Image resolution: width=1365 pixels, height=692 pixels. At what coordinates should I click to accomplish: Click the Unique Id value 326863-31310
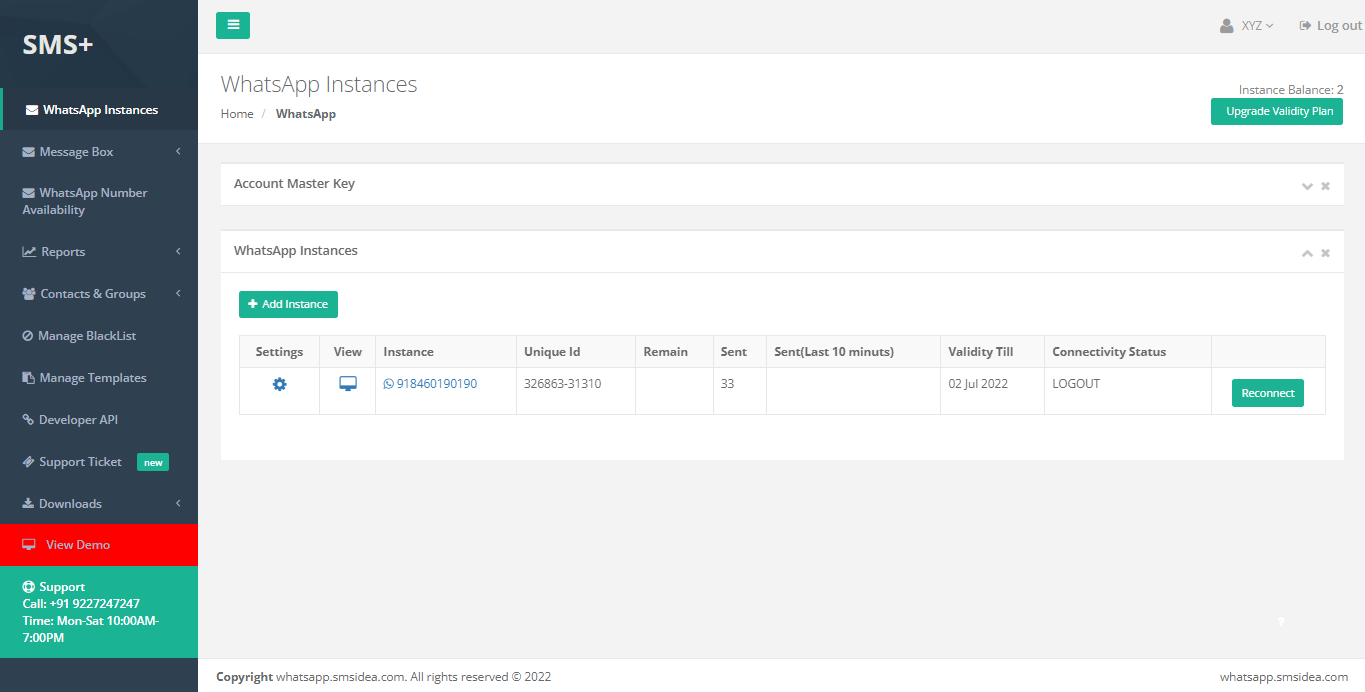[x=563, y=384]
